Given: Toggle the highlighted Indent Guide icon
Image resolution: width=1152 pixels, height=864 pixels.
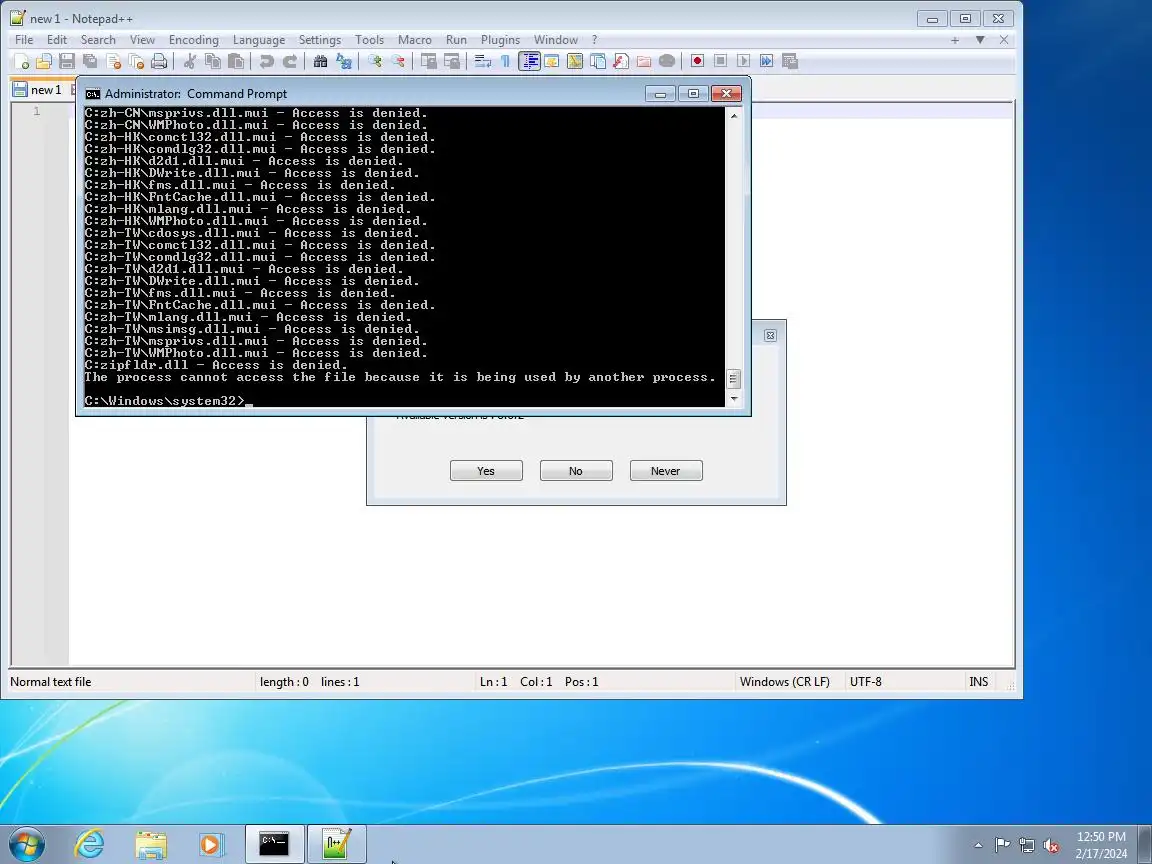Looking at the screenshot, I should coord(529,62).
